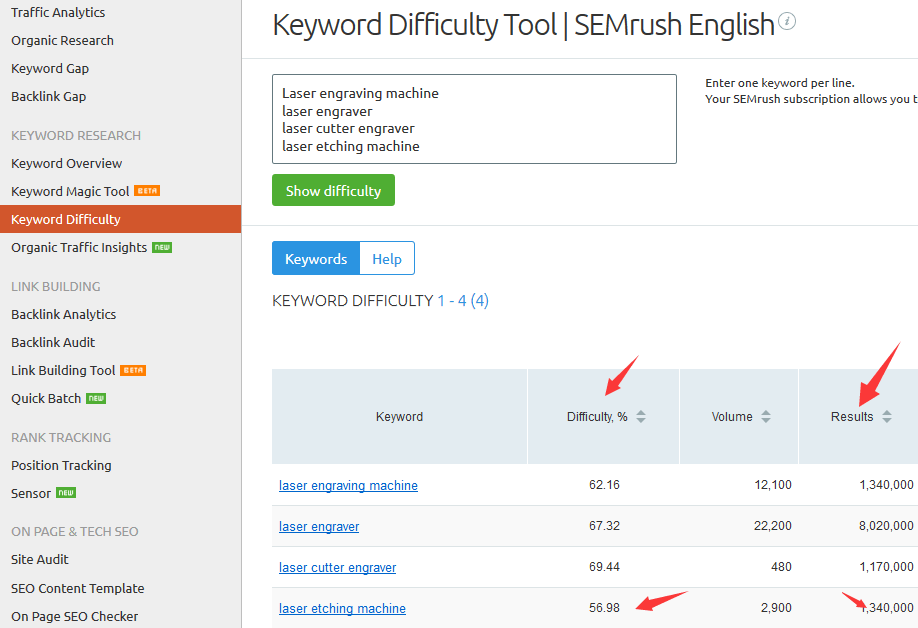918x628 pixels.
Task: Click the NEW badge beside Sensor
Action: (66, 493)
